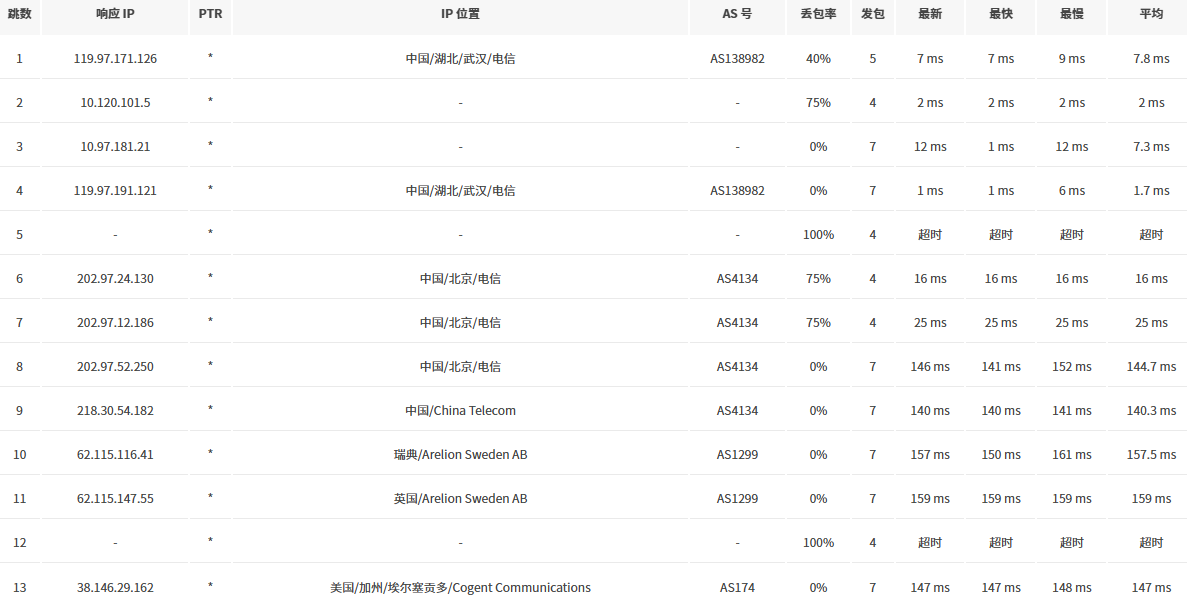This screenshot has width=1187, height=604.
Task: Select IP address 38.146.29.162
Action: click(115, 587)
